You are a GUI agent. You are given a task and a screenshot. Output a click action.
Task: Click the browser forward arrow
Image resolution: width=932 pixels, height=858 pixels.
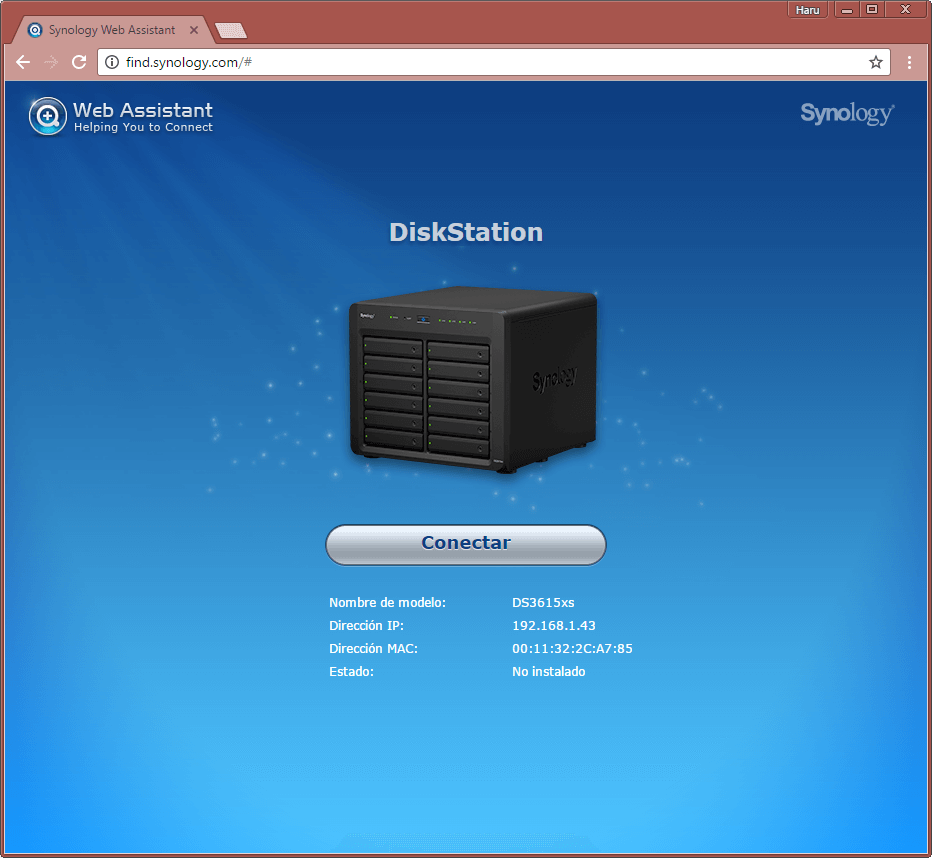[51, 62]
